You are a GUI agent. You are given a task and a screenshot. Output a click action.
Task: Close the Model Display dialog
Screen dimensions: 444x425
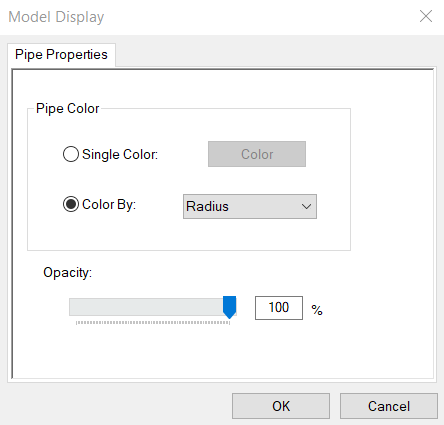pos(426,16)
